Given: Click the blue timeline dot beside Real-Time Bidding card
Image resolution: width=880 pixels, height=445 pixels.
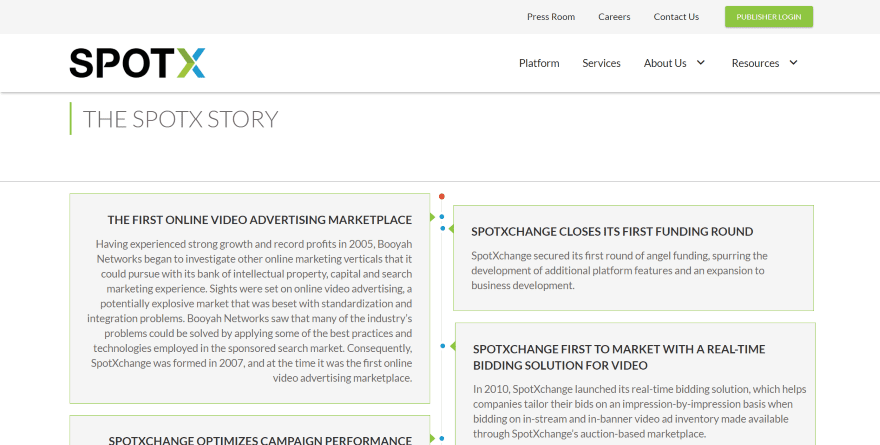Looking at the screenshot, I should (x=441, y=346).
